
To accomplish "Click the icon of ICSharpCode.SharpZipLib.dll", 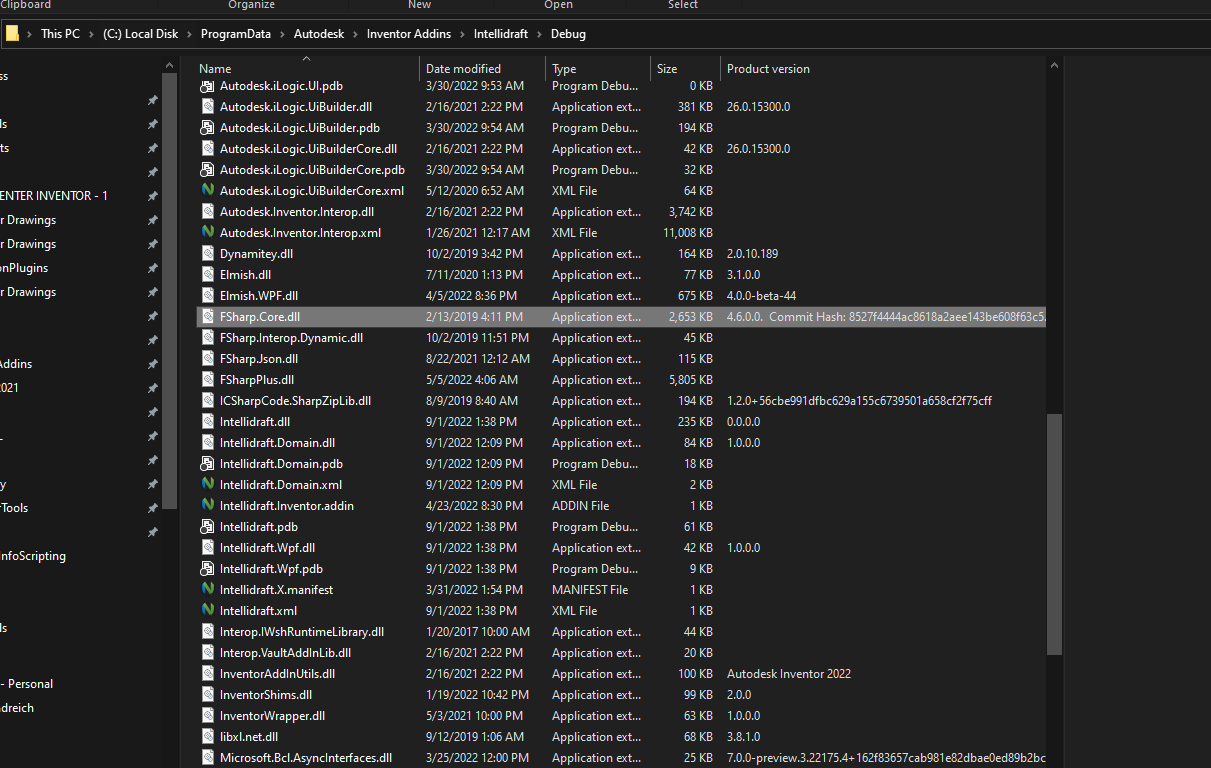I will pos(208,401).
